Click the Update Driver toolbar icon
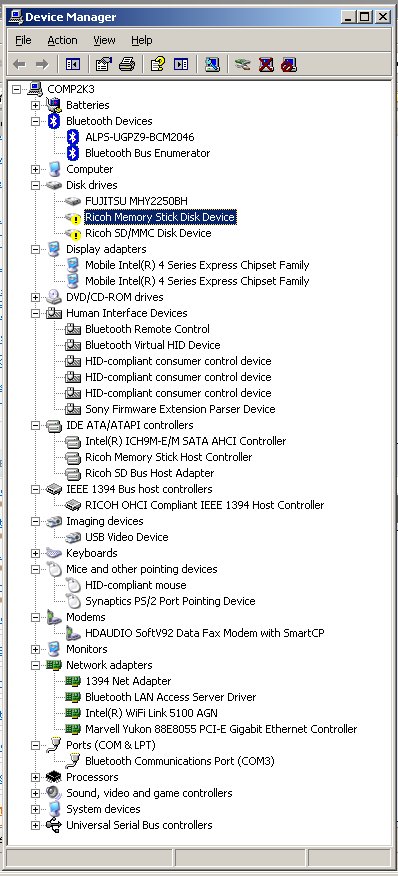This screenshot has width=398, height=876. coord(242,65)
